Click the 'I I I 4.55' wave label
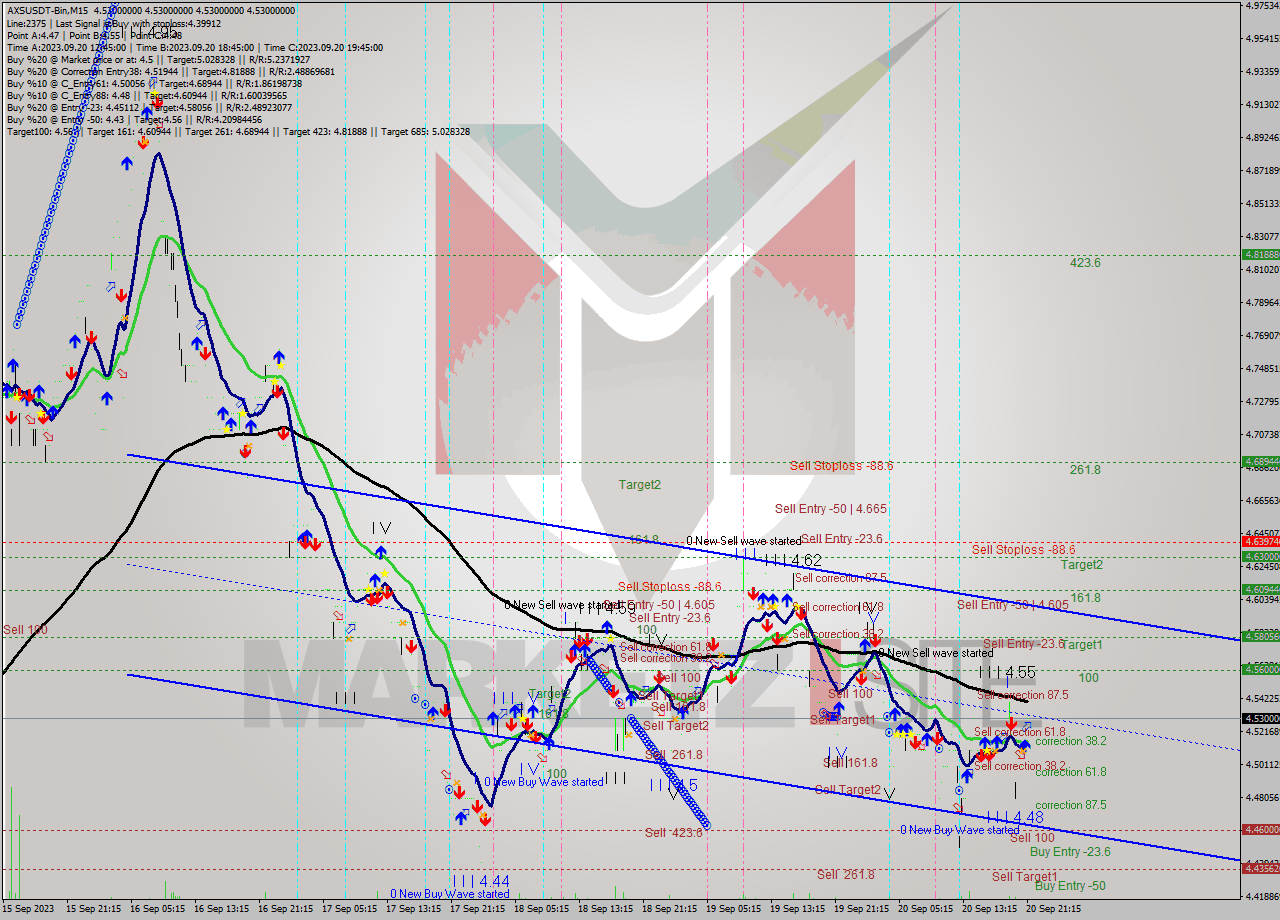 (x=1007, y=672)
